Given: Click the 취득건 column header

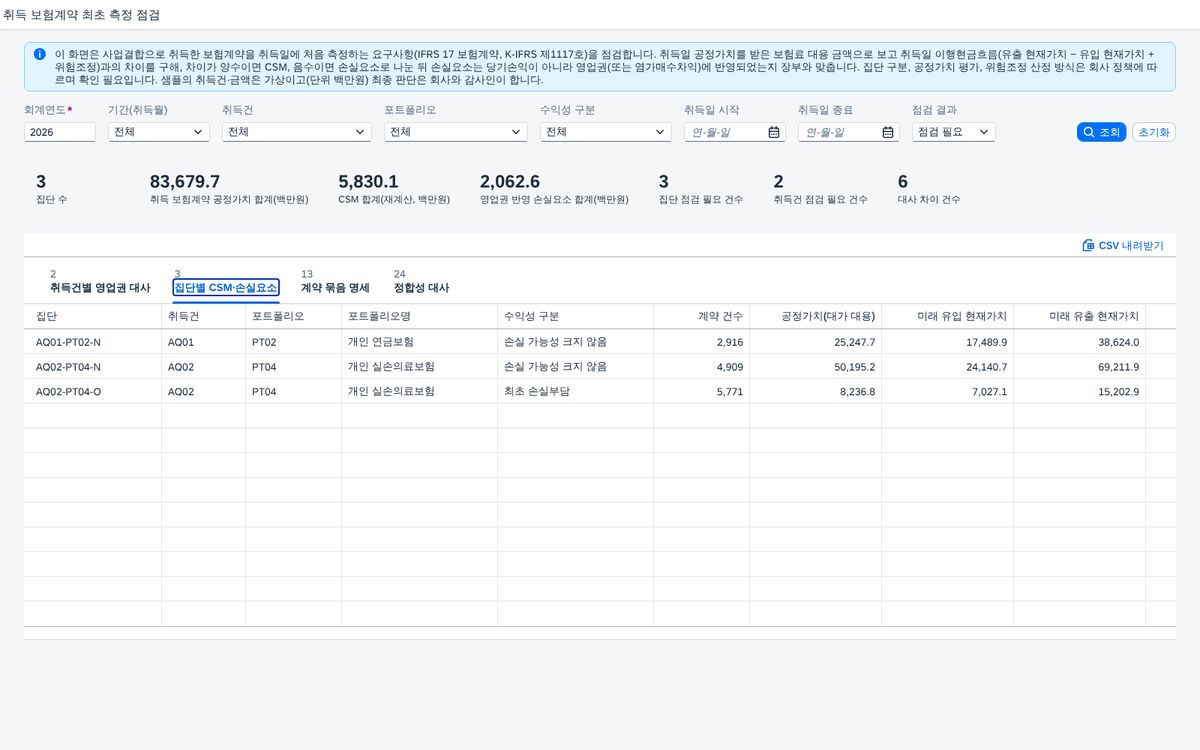Looking at the screenshot, I should 204,316.
